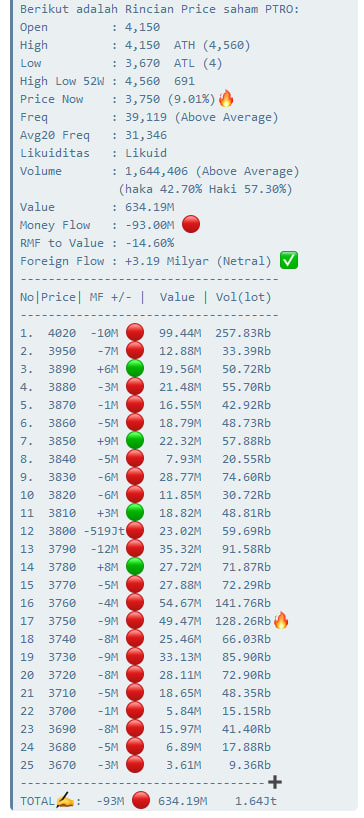This screenshot has width=364, height=818.
Task: Click the green checkmark beside Foreign Flow
Action: coord(289,260)
